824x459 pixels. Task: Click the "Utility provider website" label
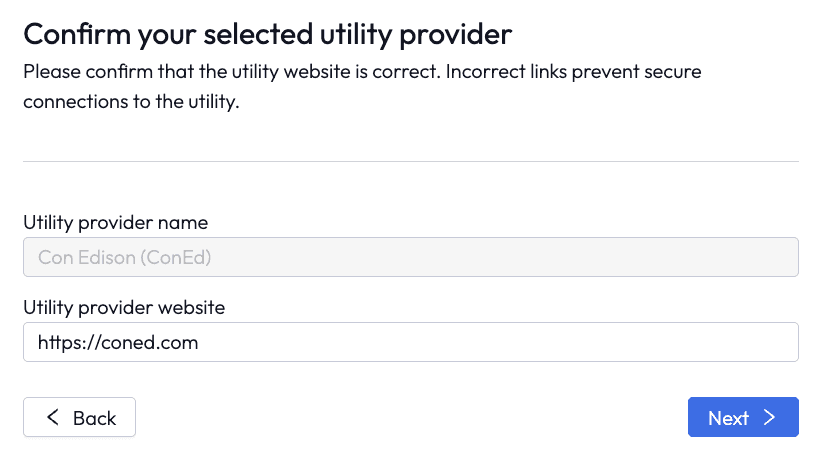(124, 307)
